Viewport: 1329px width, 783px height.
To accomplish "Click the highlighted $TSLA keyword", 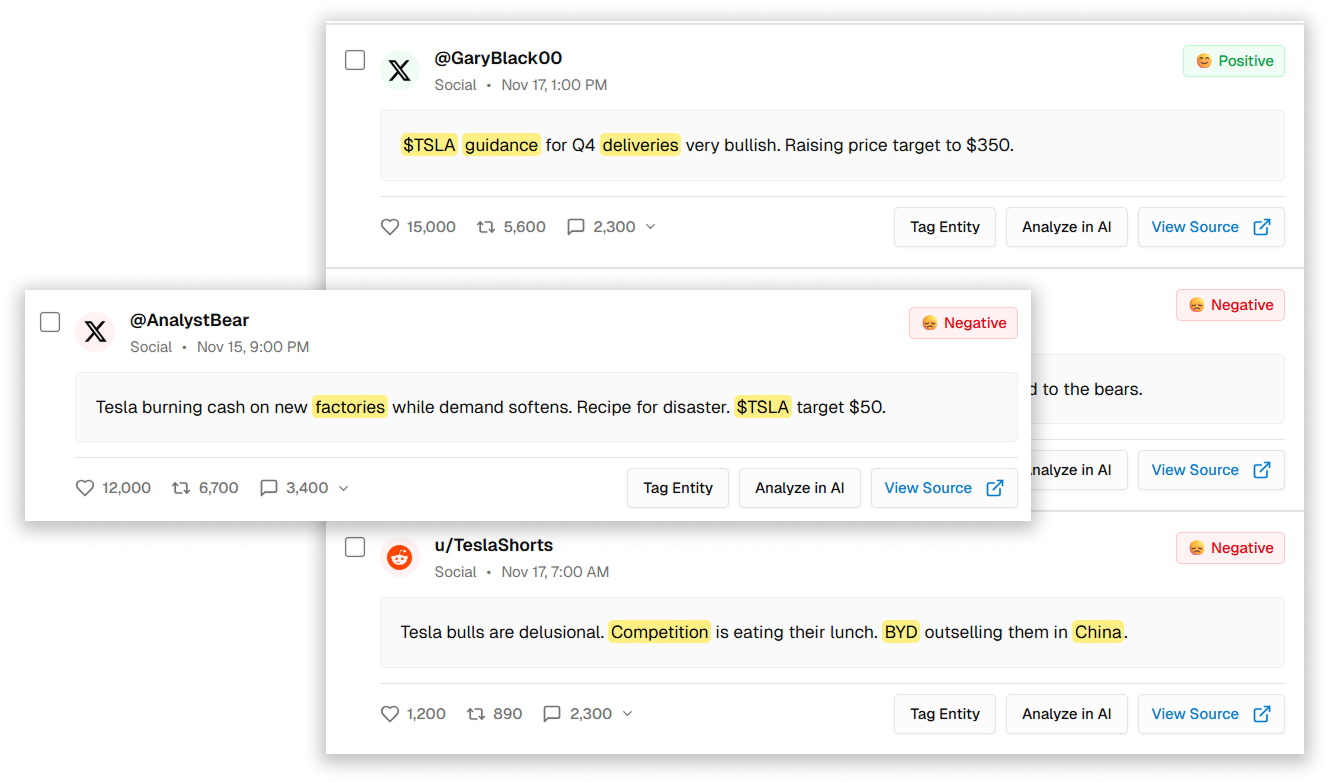I will [429, 145].
